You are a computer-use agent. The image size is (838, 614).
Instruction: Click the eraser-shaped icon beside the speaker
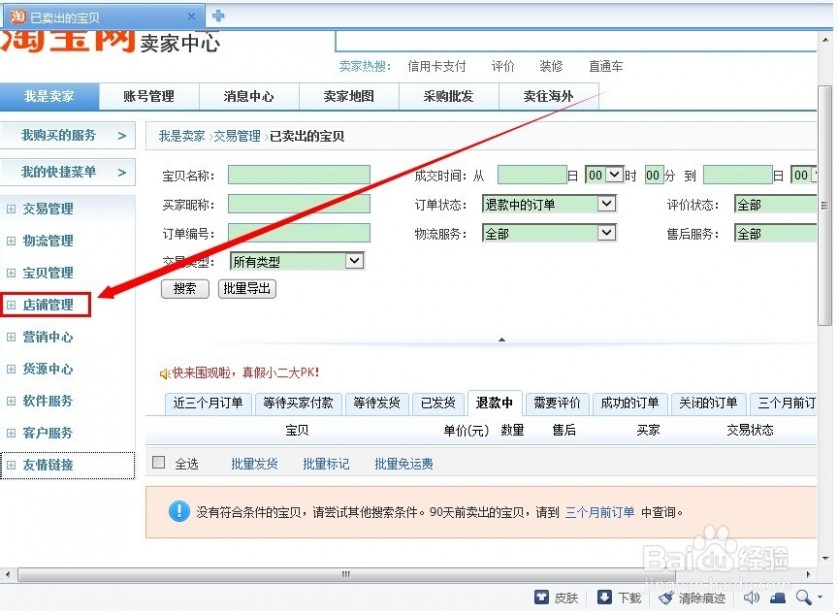point(777,597)
